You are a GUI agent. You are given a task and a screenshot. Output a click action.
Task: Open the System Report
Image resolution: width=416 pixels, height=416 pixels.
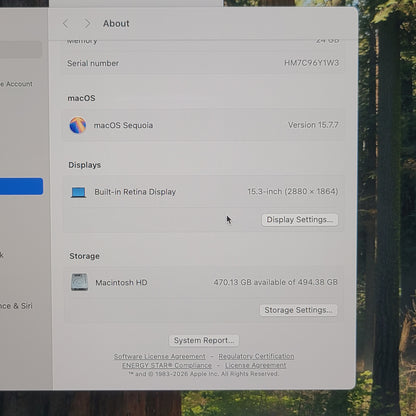(x=204, y=340)
